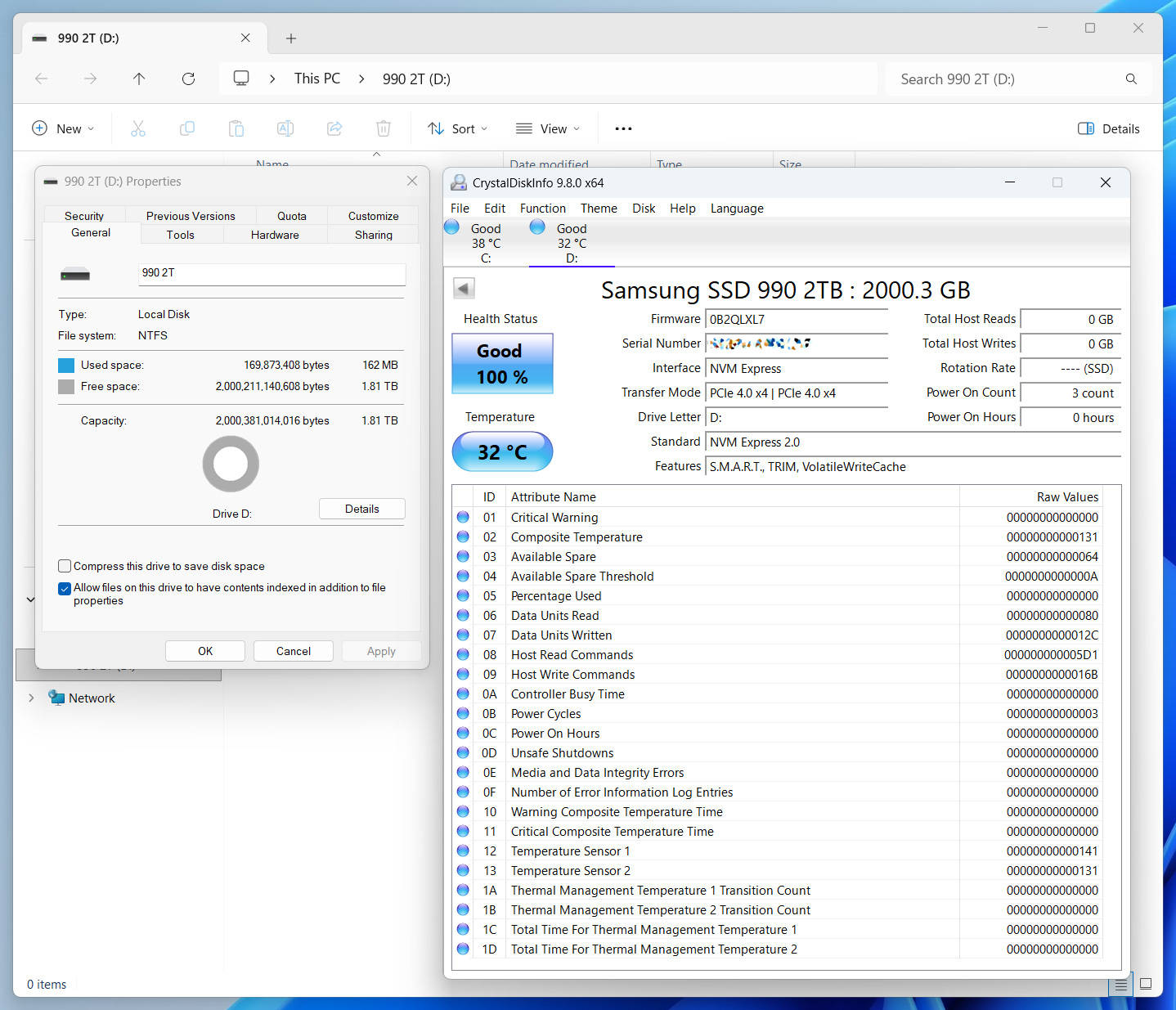
Task: Click Cancel in the Properties dialog
Action: [x=294, y=651]
